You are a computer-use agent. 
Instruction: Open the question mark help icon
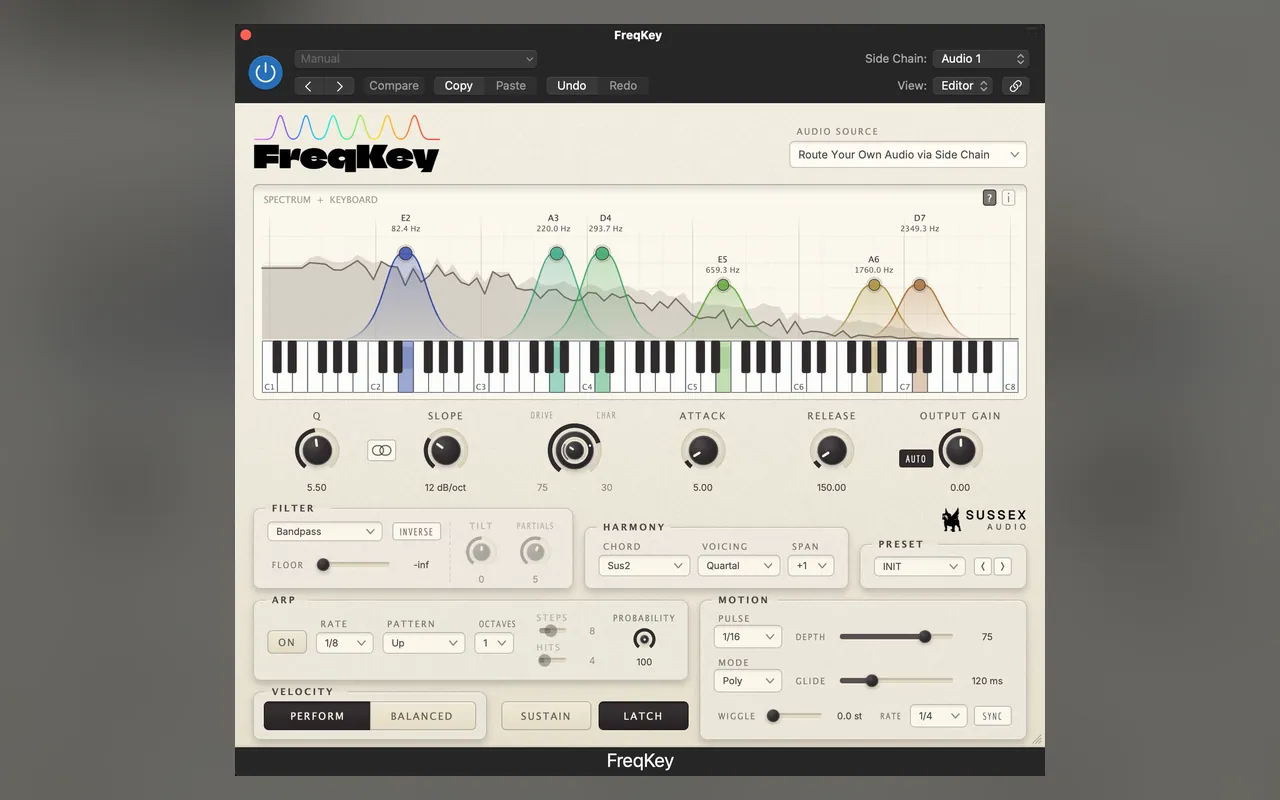click(x=990, y=198)
